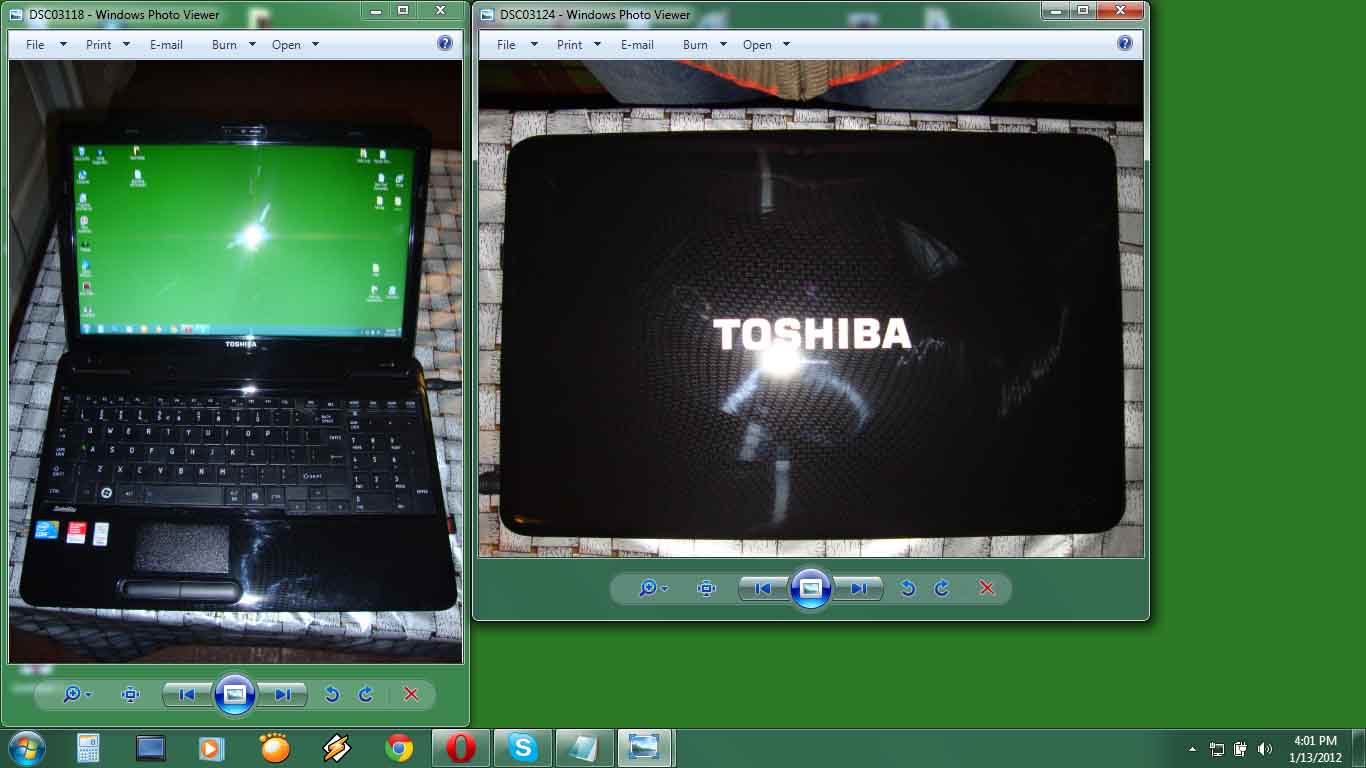Screen dimensions: 1366x768
Task: Click the help icon in DSC03124 window
Action: click(x=1125, y=43)
